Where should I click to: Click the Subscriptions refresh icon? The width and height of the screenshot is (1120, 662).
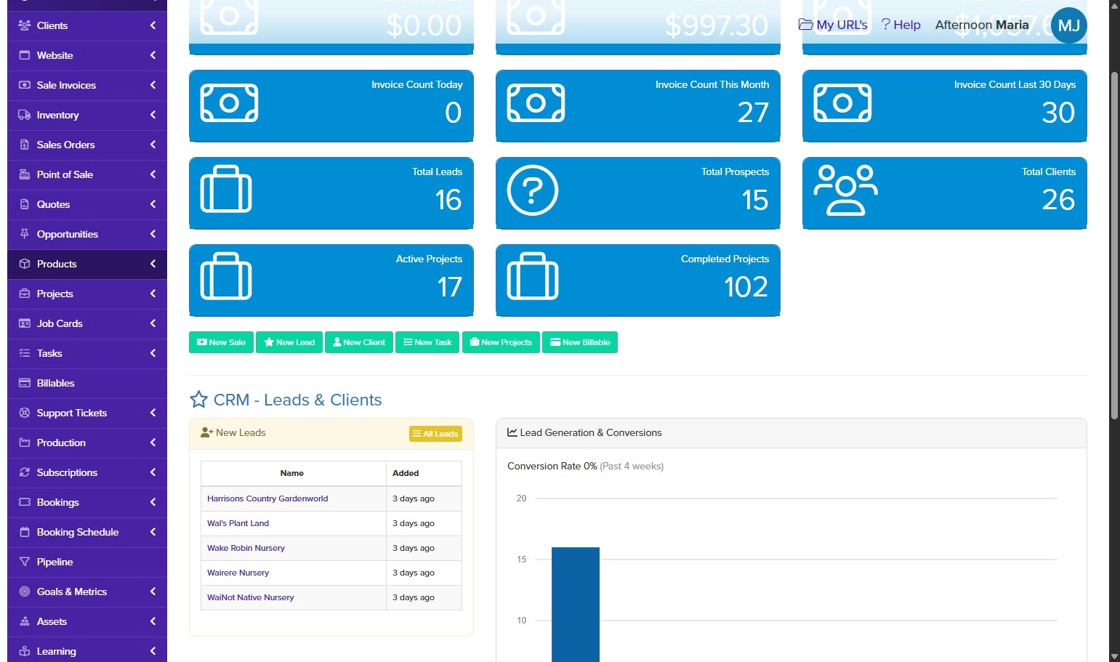pyautogui.click(x=24, y=473)
